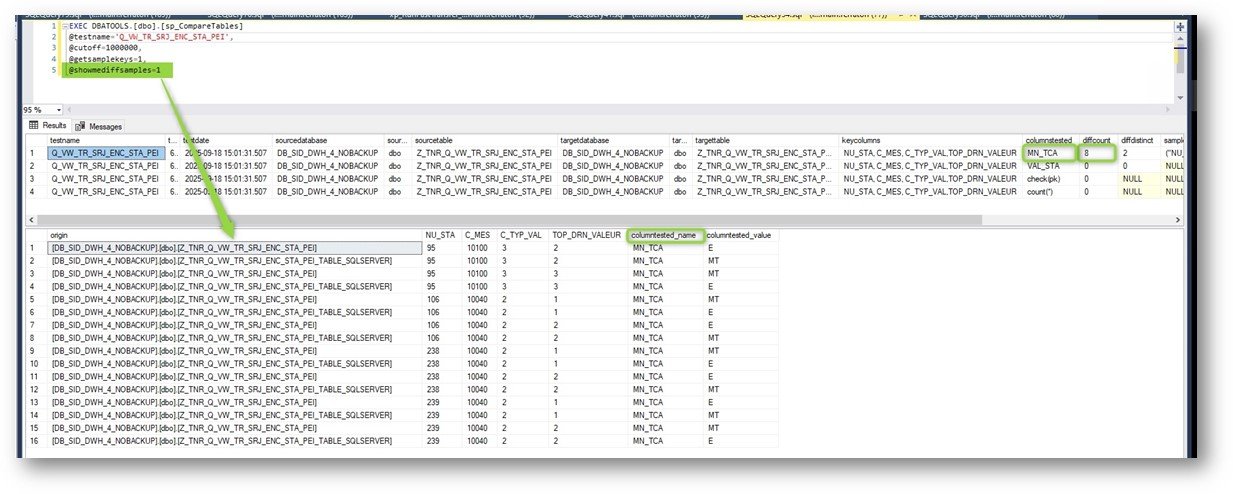1233x494 pixels.
Task: Open the 95 % zoom dropdown
Action: pyautogui.click(x=60, y=110)
